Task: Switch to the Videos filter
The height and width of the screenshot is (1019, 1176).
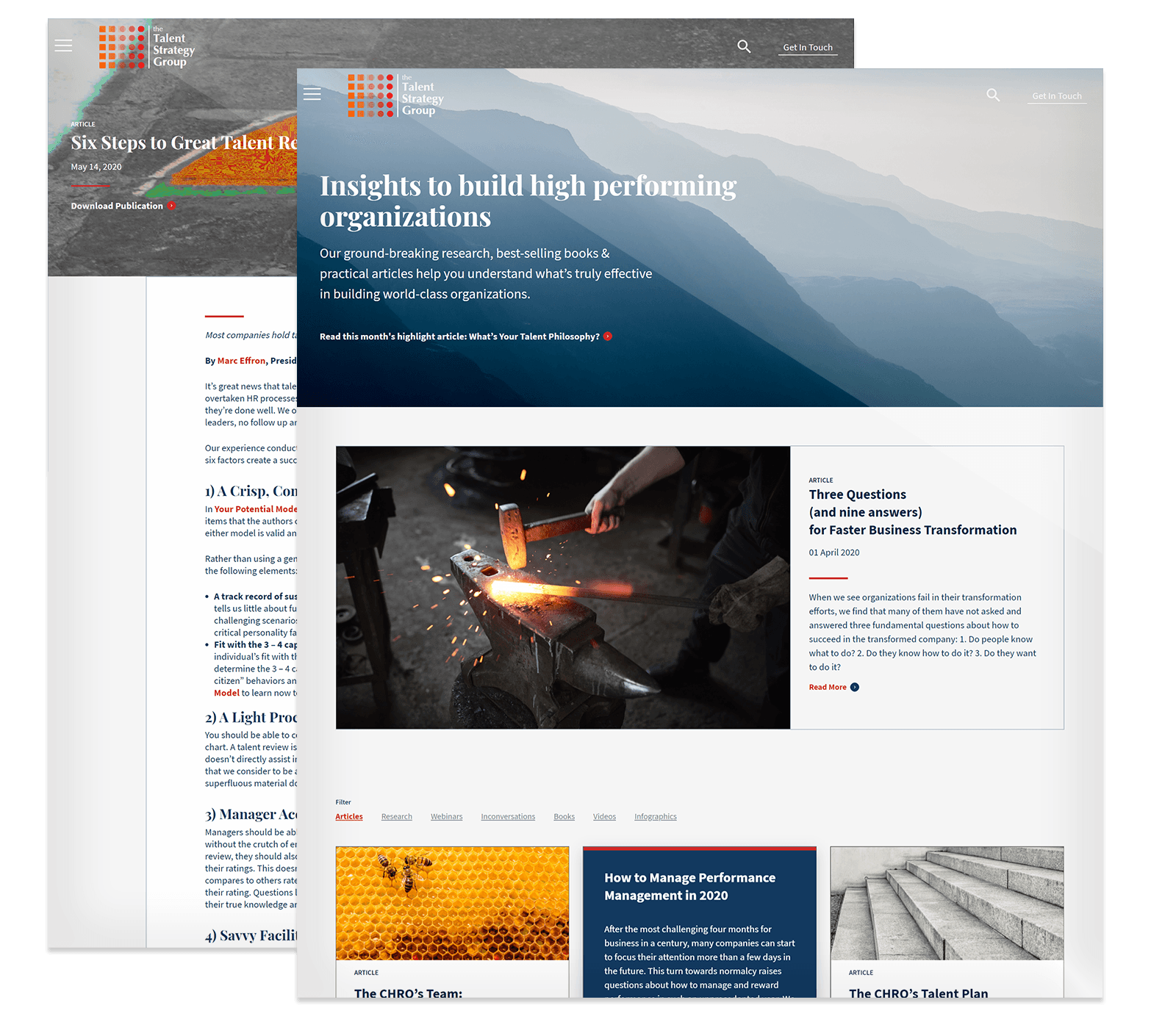Action: click(x=604, y=816)
